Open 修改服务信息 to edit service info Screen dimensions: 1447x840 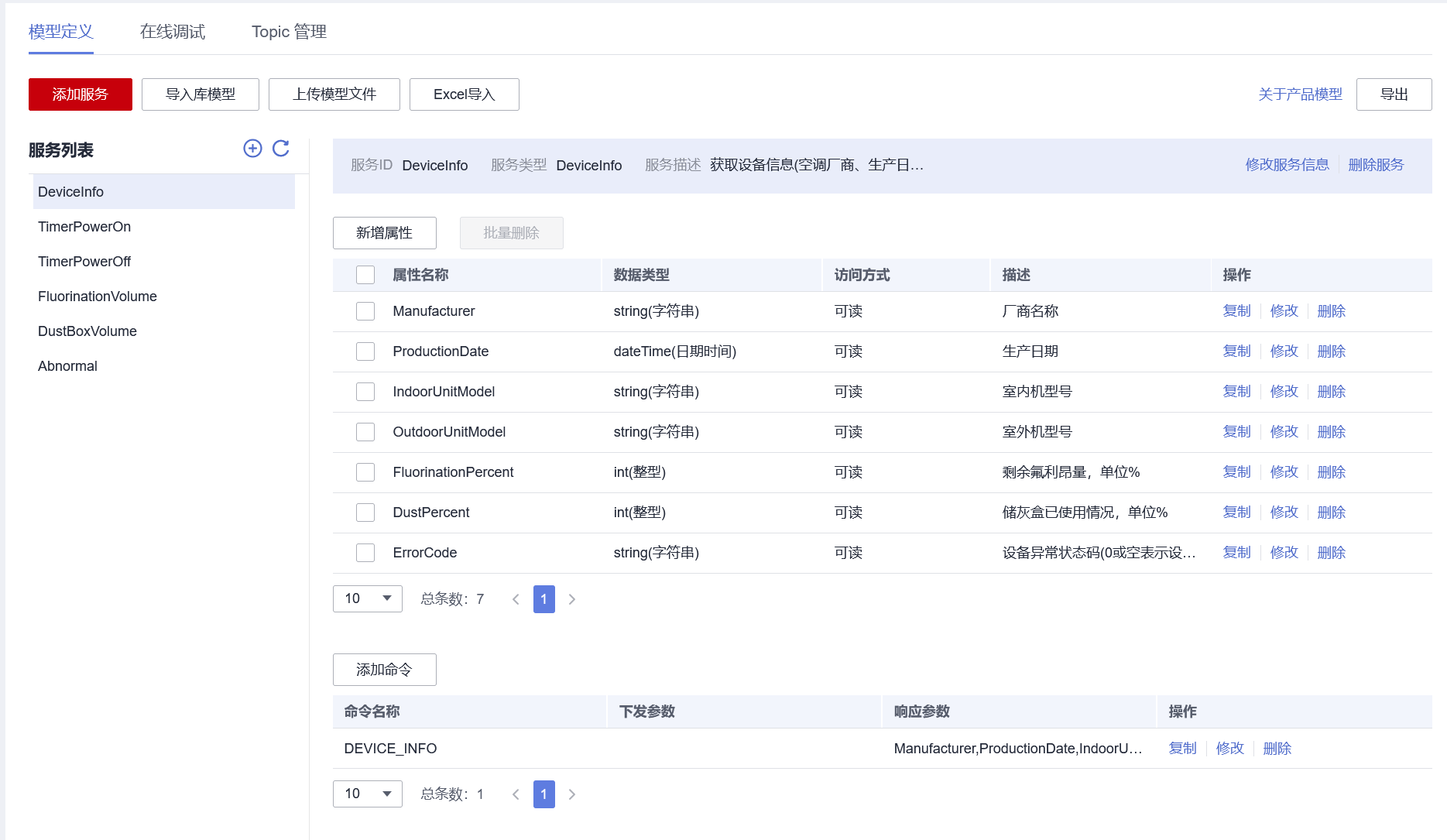tap(1287, 164)
